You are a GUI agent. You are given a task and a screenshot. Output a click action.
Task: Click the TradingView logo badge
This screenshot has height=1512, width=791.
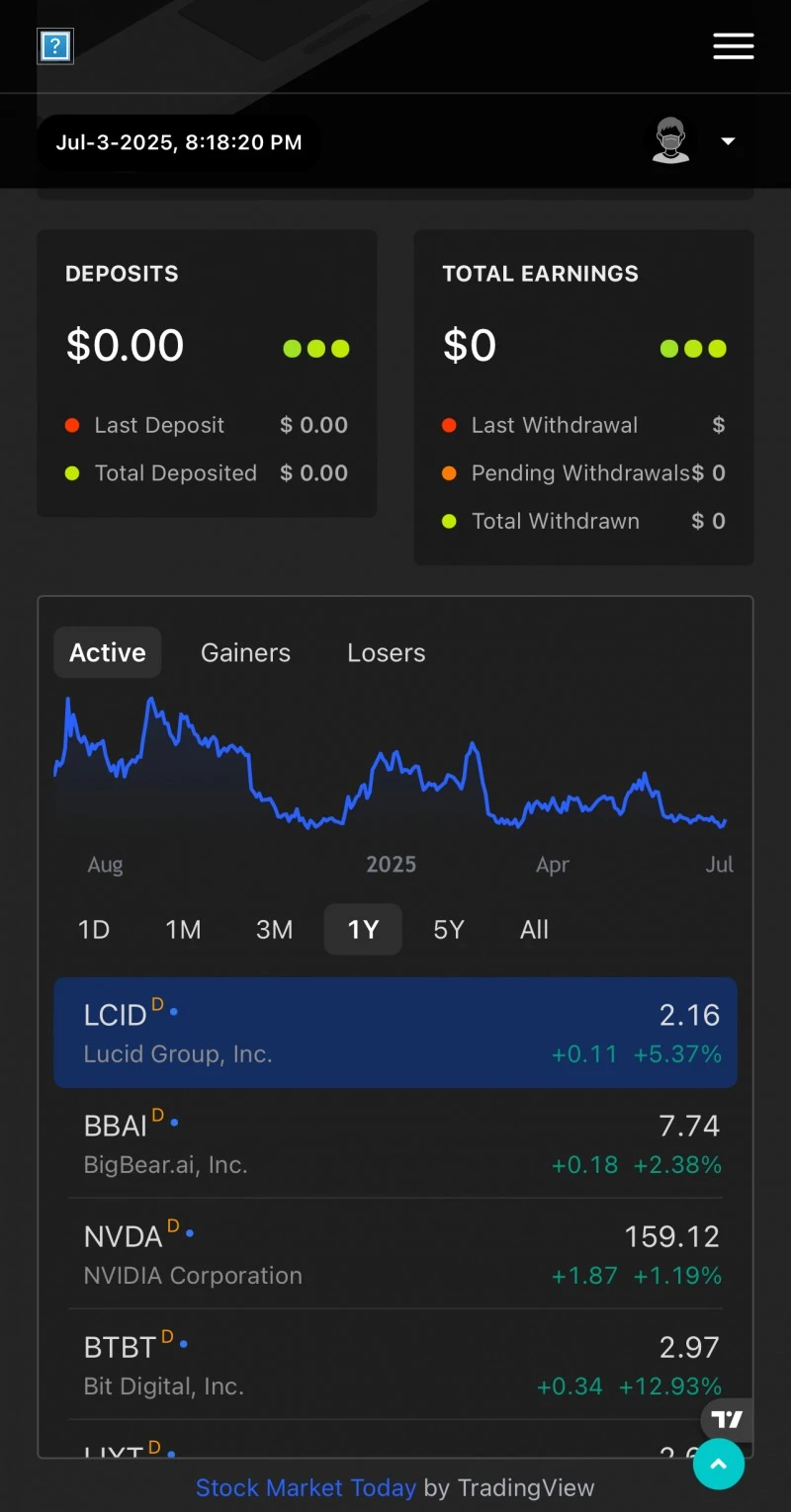pos(727,1420)
